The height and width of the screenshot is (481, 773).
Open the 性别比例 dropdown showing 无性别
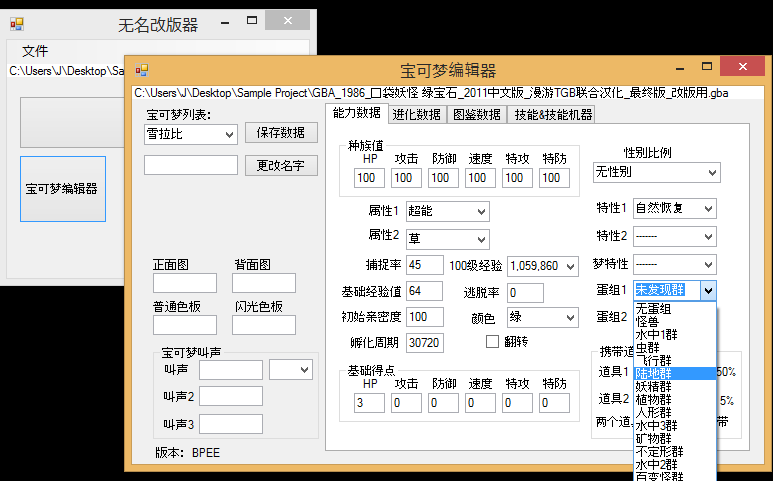click(656, 172)
